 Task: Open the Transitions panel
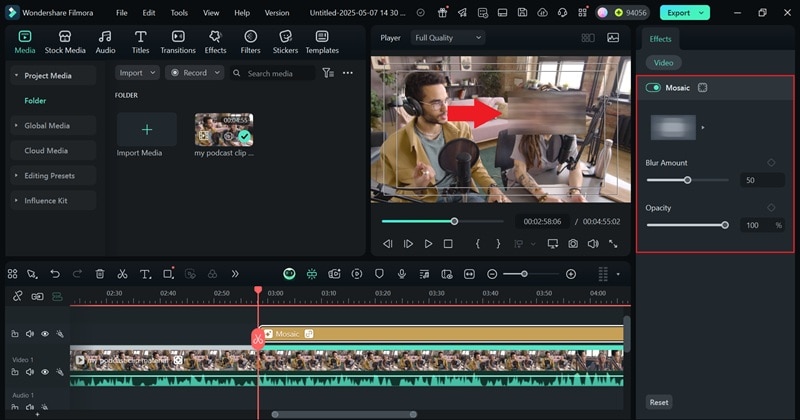click(x=178, y=41)
